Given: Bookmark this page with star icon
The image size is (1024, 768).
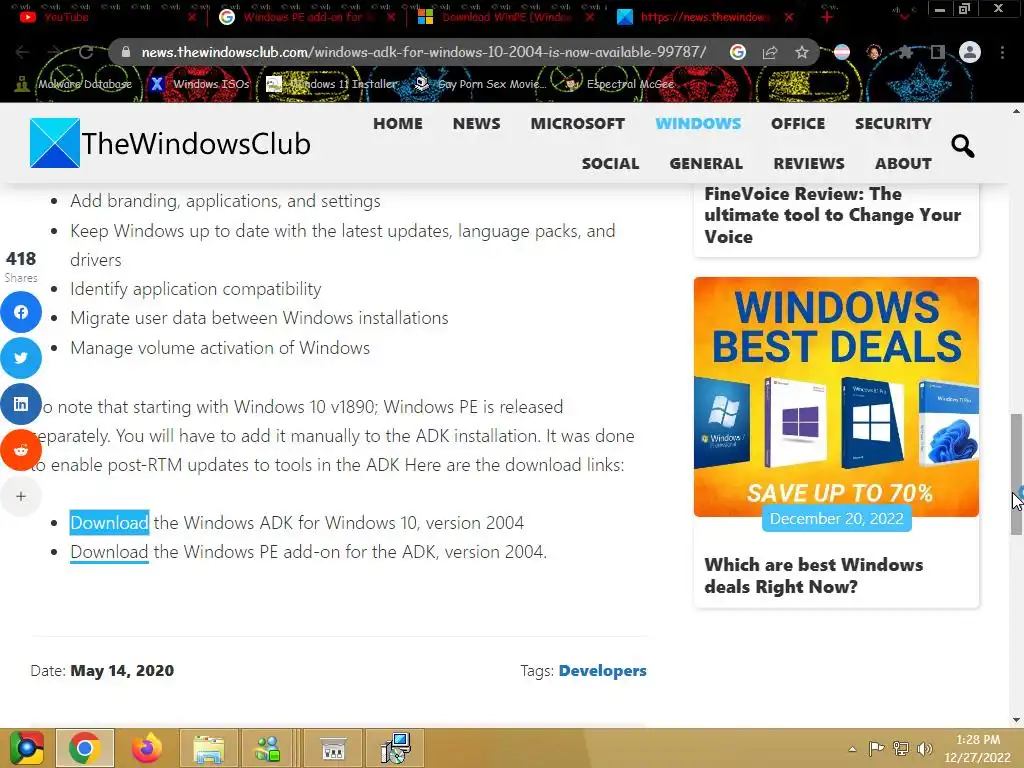Looking at the screenshot, I should [x=802, y=52].
